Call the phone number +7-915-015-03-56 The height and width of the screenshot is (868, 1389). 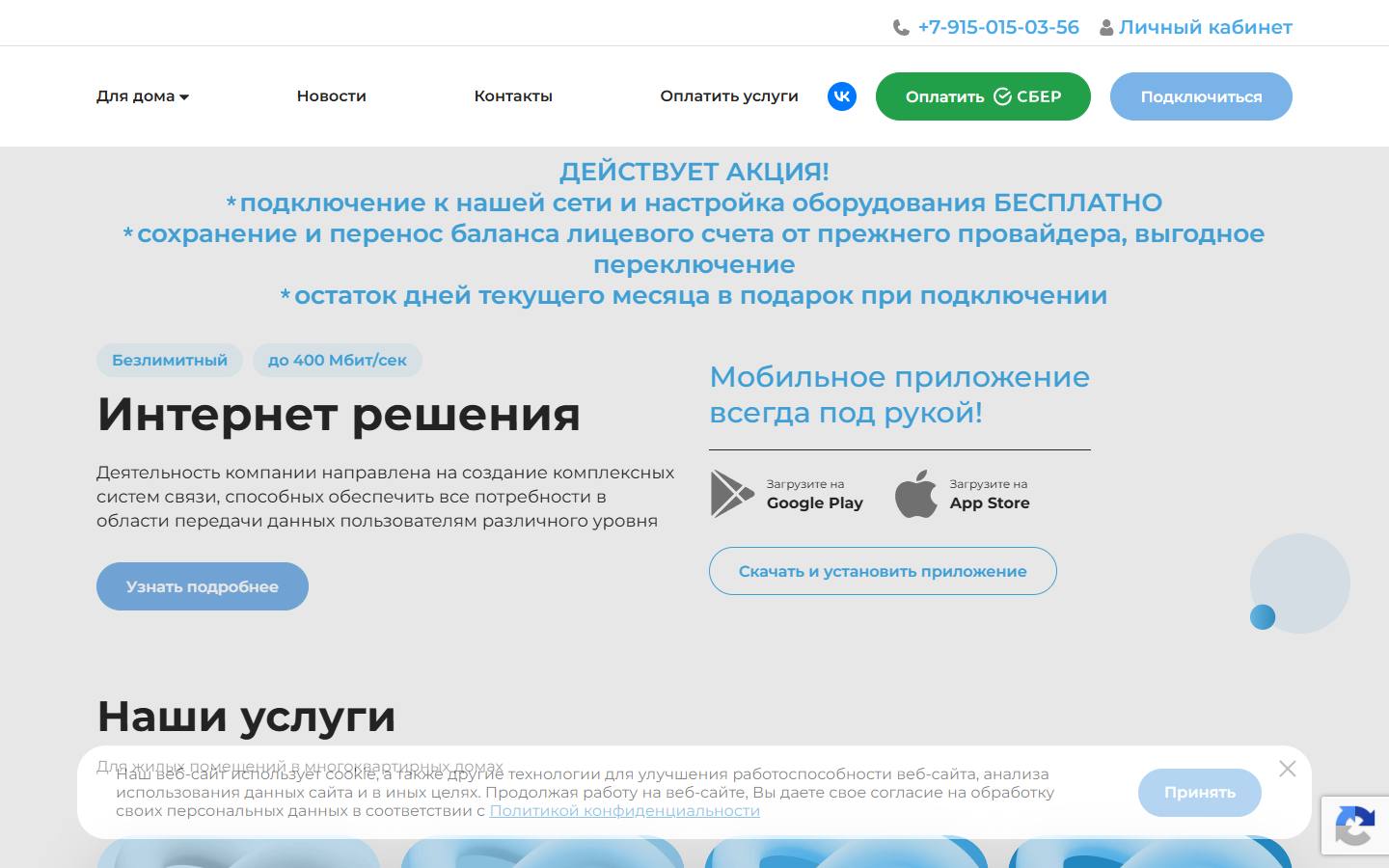click(998, 27)
